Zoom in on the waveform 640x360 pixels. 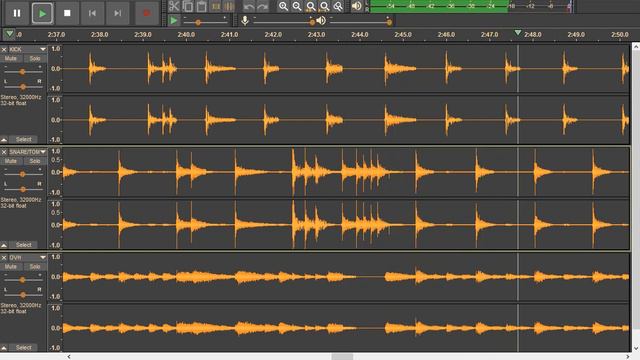pos(283,6)
